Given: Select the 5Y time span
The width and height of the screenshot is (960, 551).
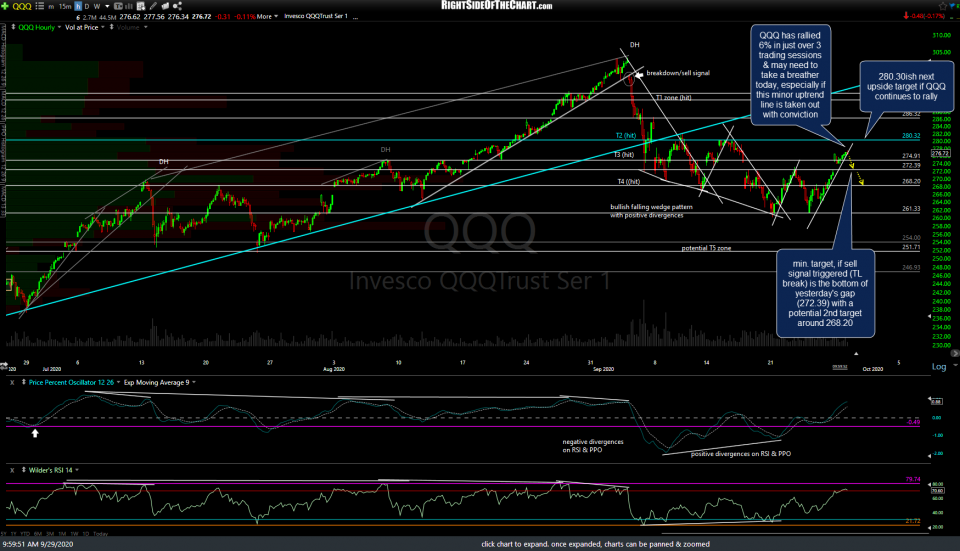Looking at the screenshot, I should tap(3, 534).
